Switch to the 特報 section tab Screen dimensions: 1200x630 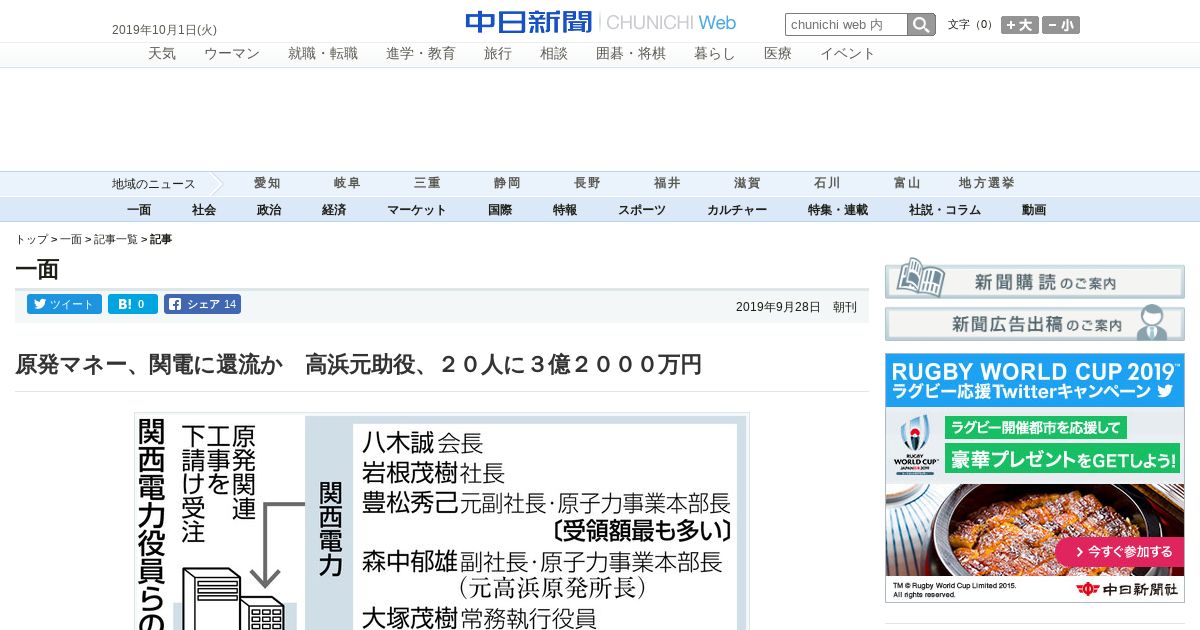[x=565, y=210]
